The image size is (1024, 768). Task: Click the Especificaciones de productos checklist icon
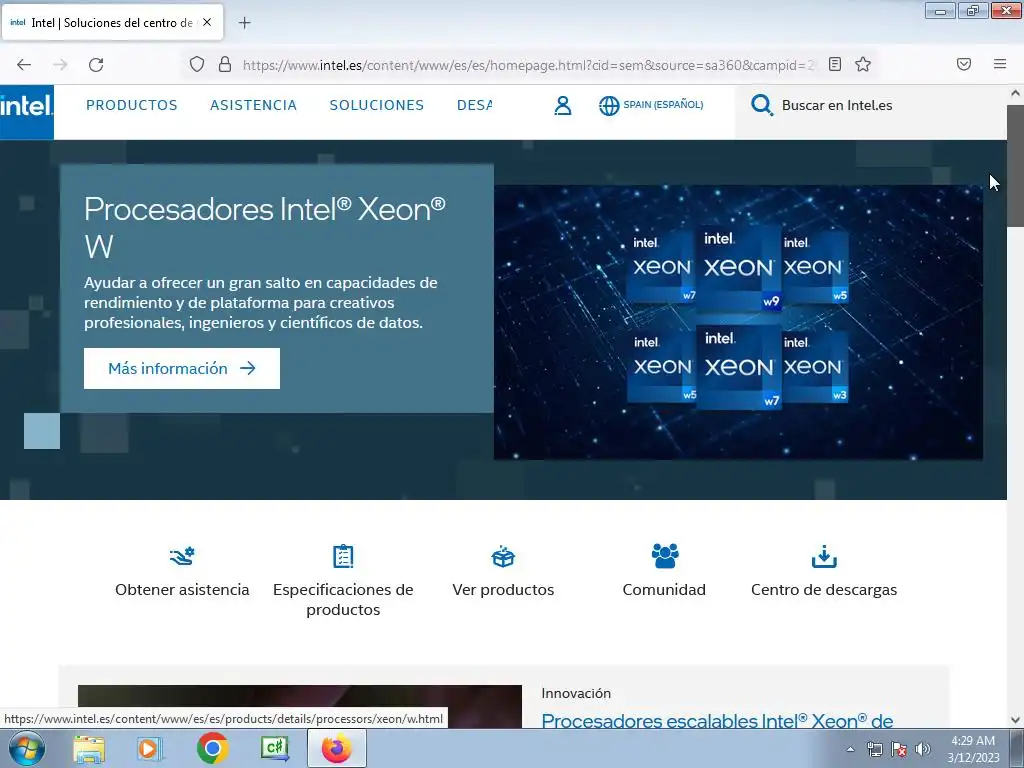343,556
